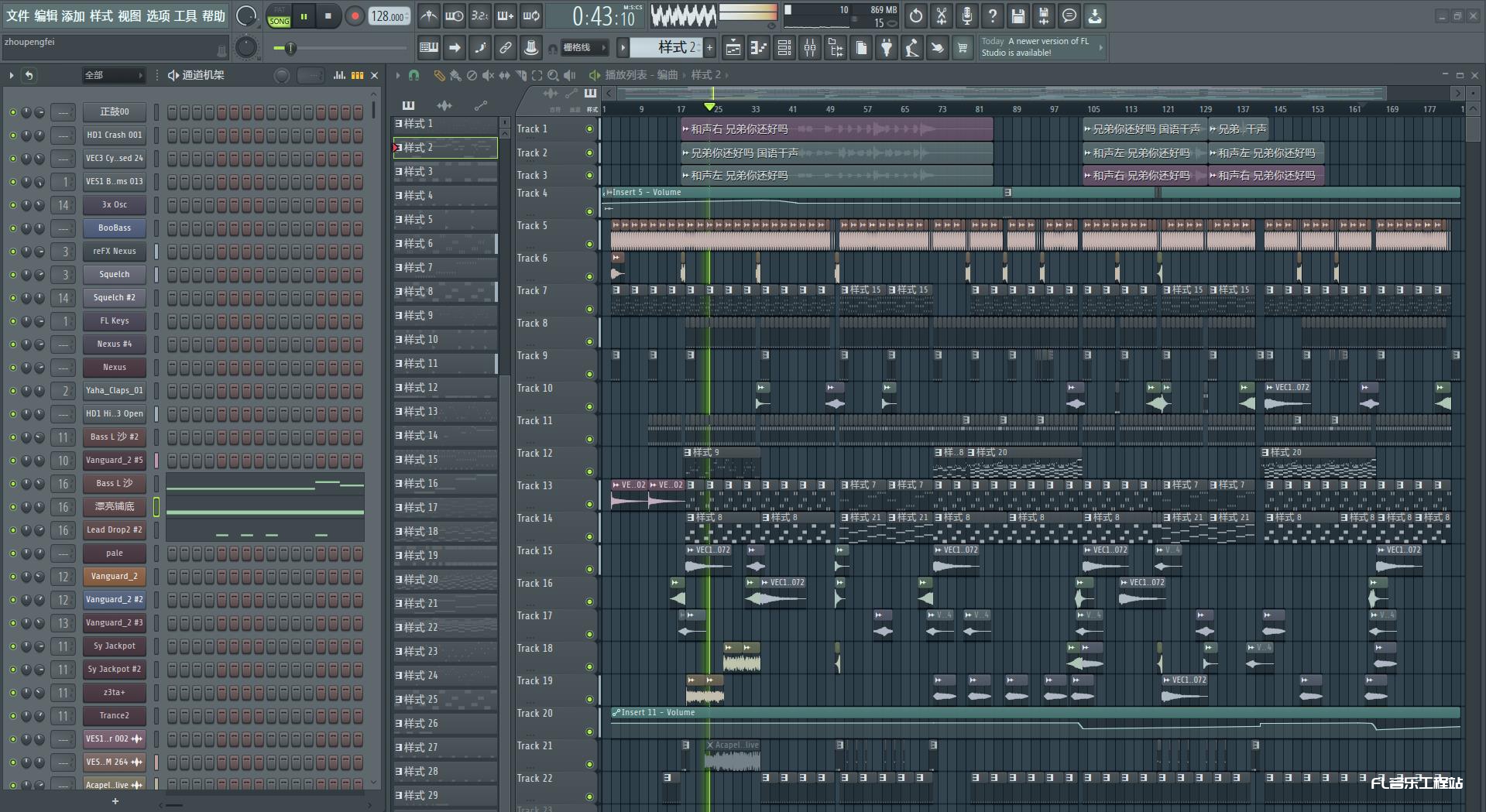Screen dimensions: 1486x812
Task: Open the channel rack view icon
Action: click(784, 48)
